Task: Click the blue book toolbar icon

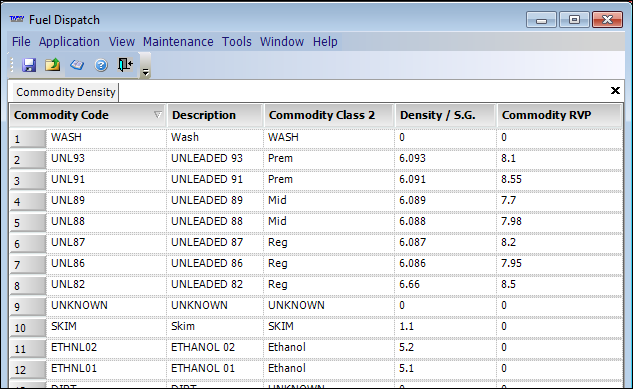Action: 77,65
